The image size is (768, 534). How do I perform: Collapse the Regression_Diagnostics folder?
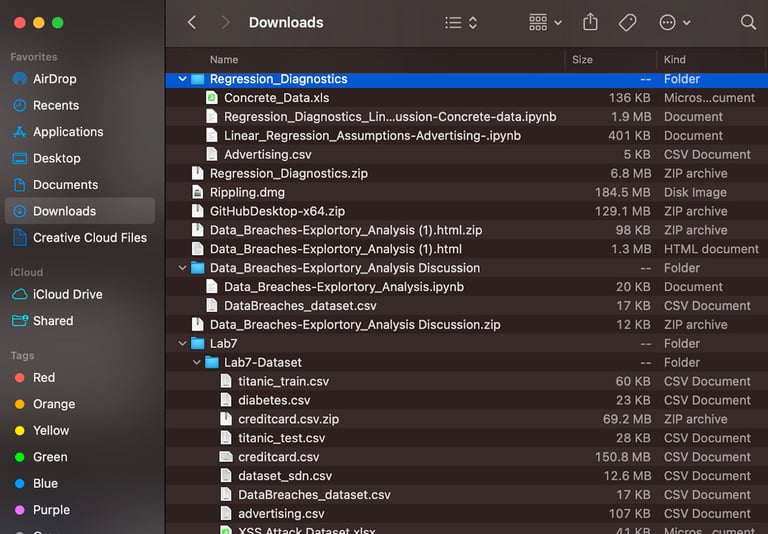tap(182, 79)
